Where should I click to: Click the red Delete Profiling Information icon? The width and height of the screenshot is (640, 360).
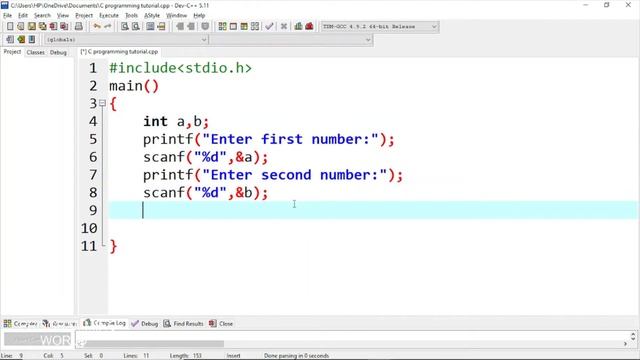point(309,27)
